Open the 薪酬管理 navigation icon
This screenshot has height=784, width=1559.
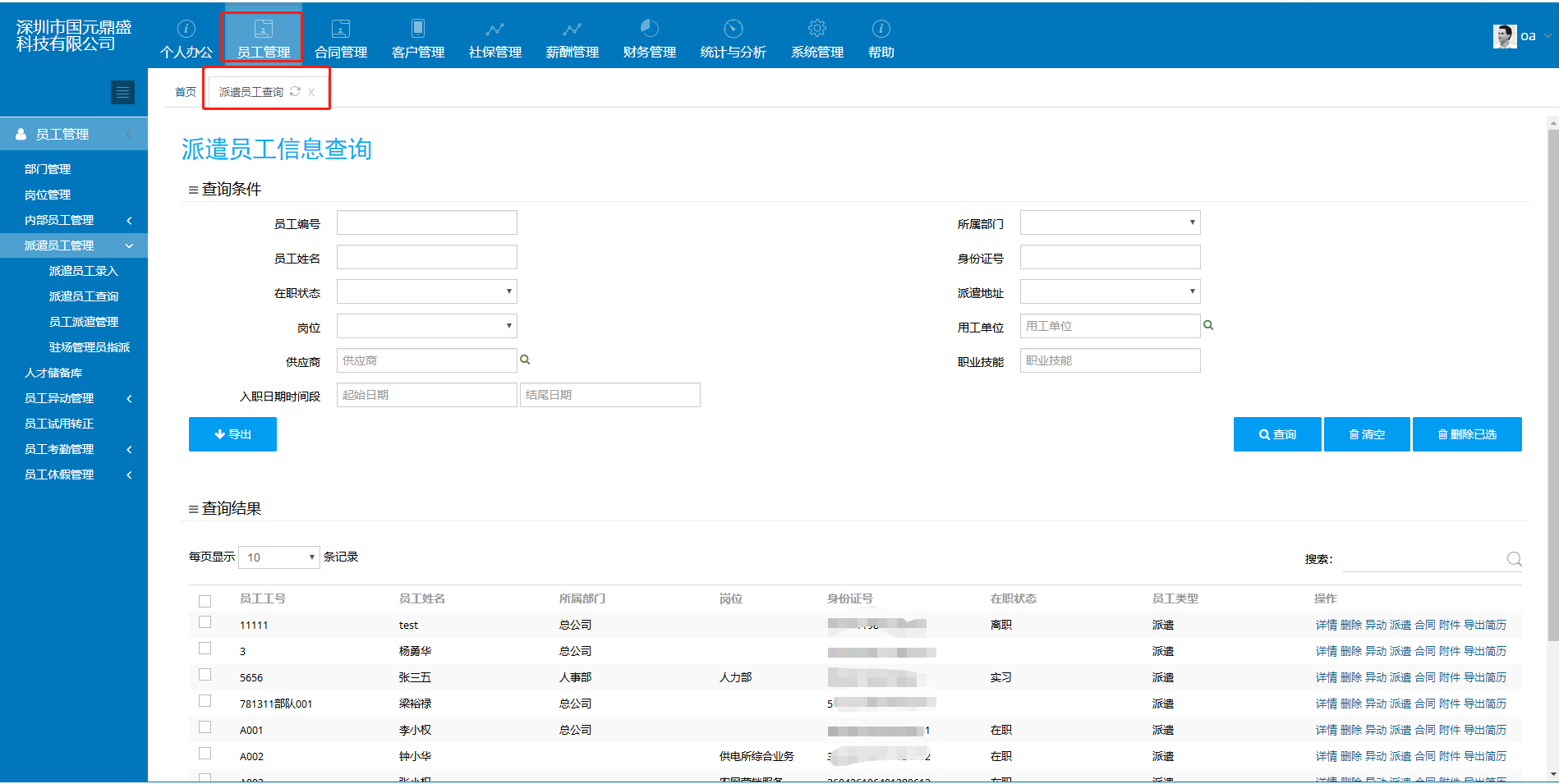pos(572,30)
